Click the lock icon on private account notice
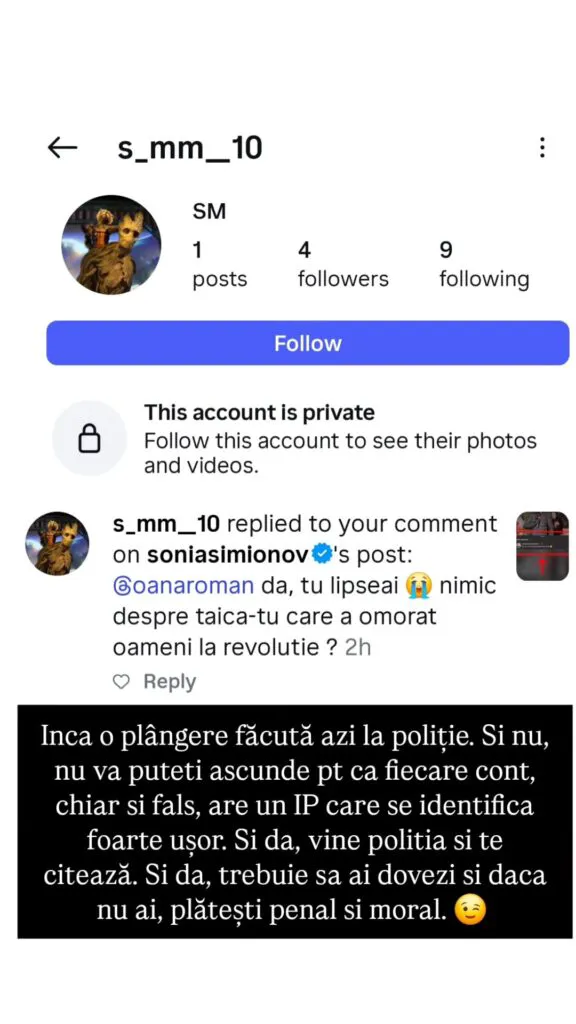 pyautogui.click(x=89, y=438)
